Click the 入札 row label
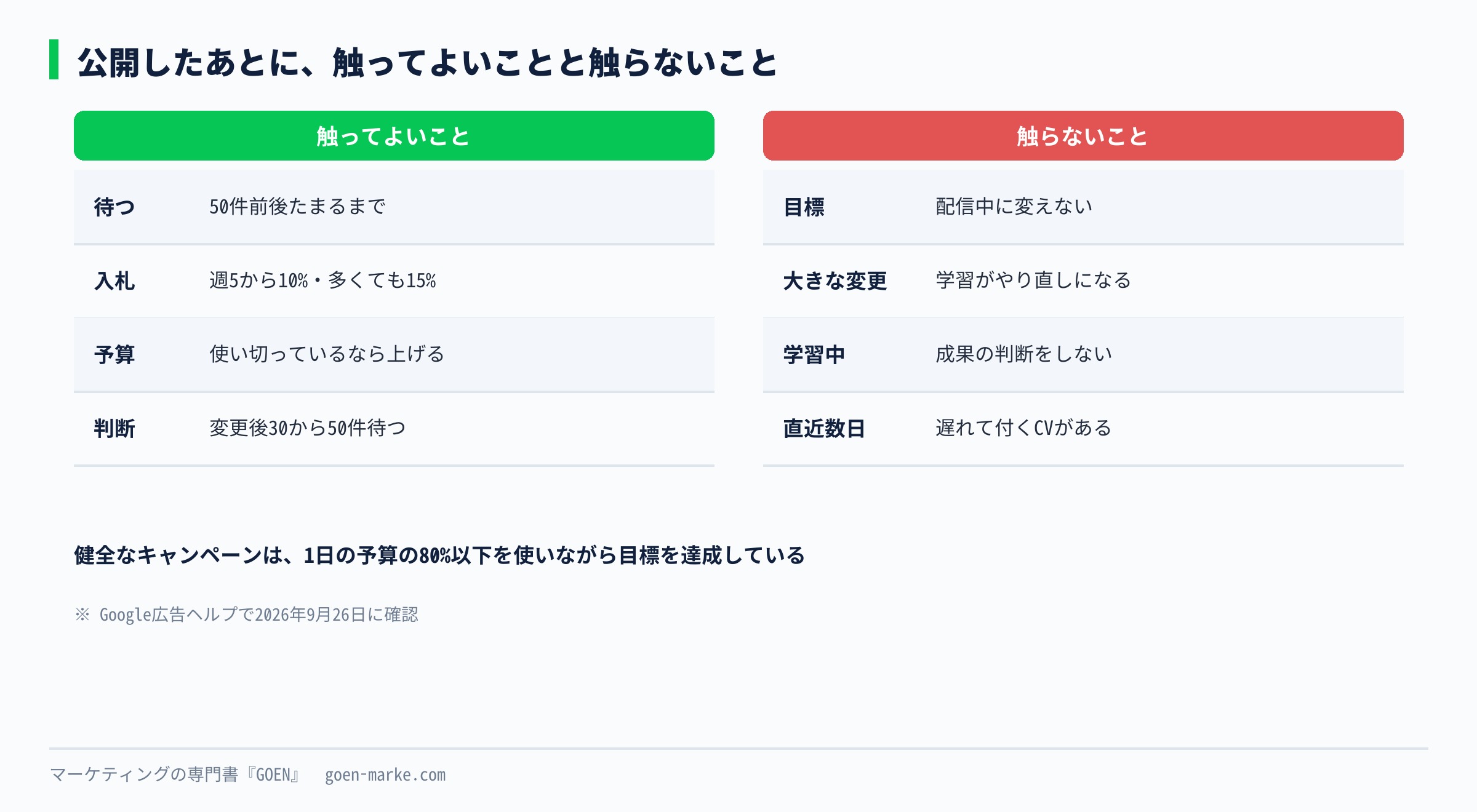 pyautogui.click(x=114, y=281)
